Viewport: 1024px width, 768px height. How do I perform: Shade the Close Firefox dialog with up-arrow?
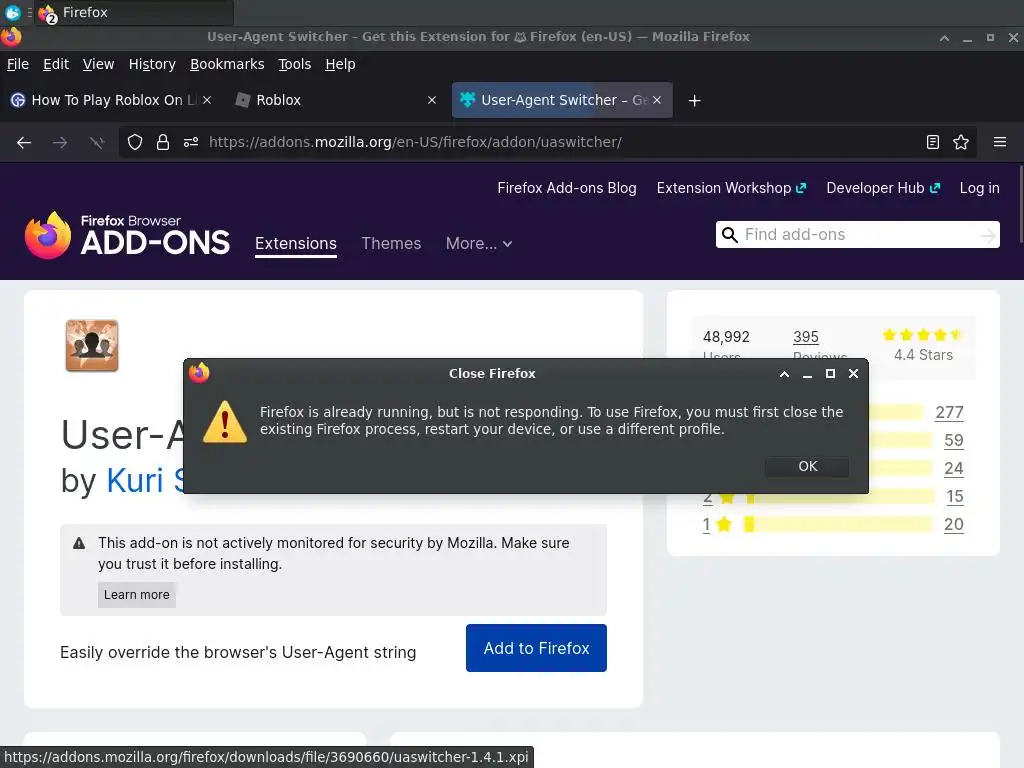click(x=784, y=374)
